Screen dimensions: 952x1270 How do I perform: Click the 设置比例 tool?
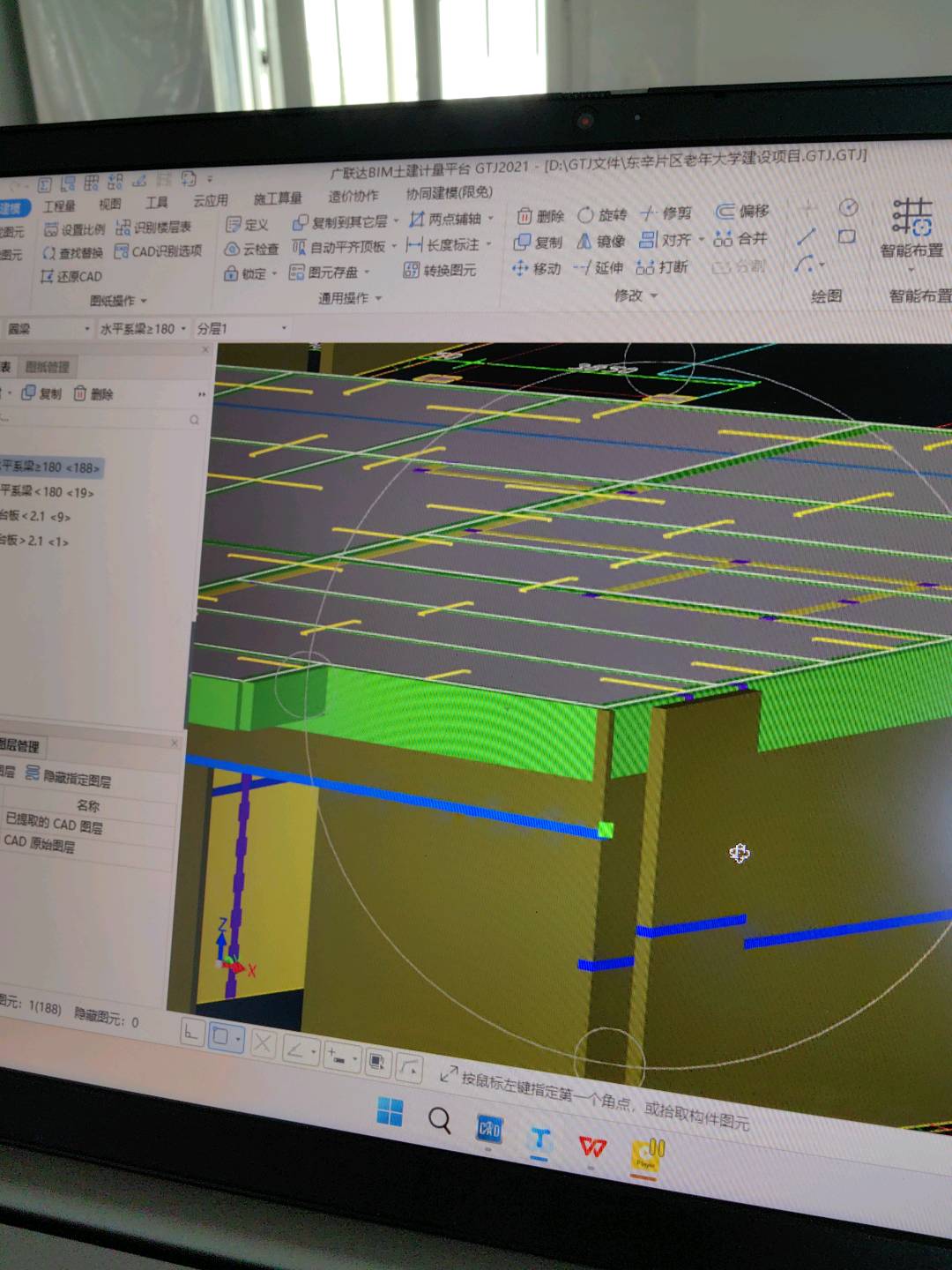(x=74, y=229)
